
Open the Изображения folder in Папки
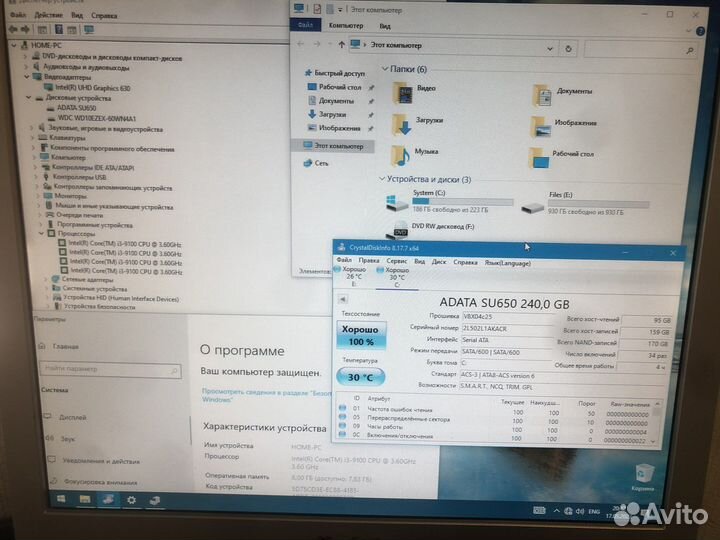(564, 126)
